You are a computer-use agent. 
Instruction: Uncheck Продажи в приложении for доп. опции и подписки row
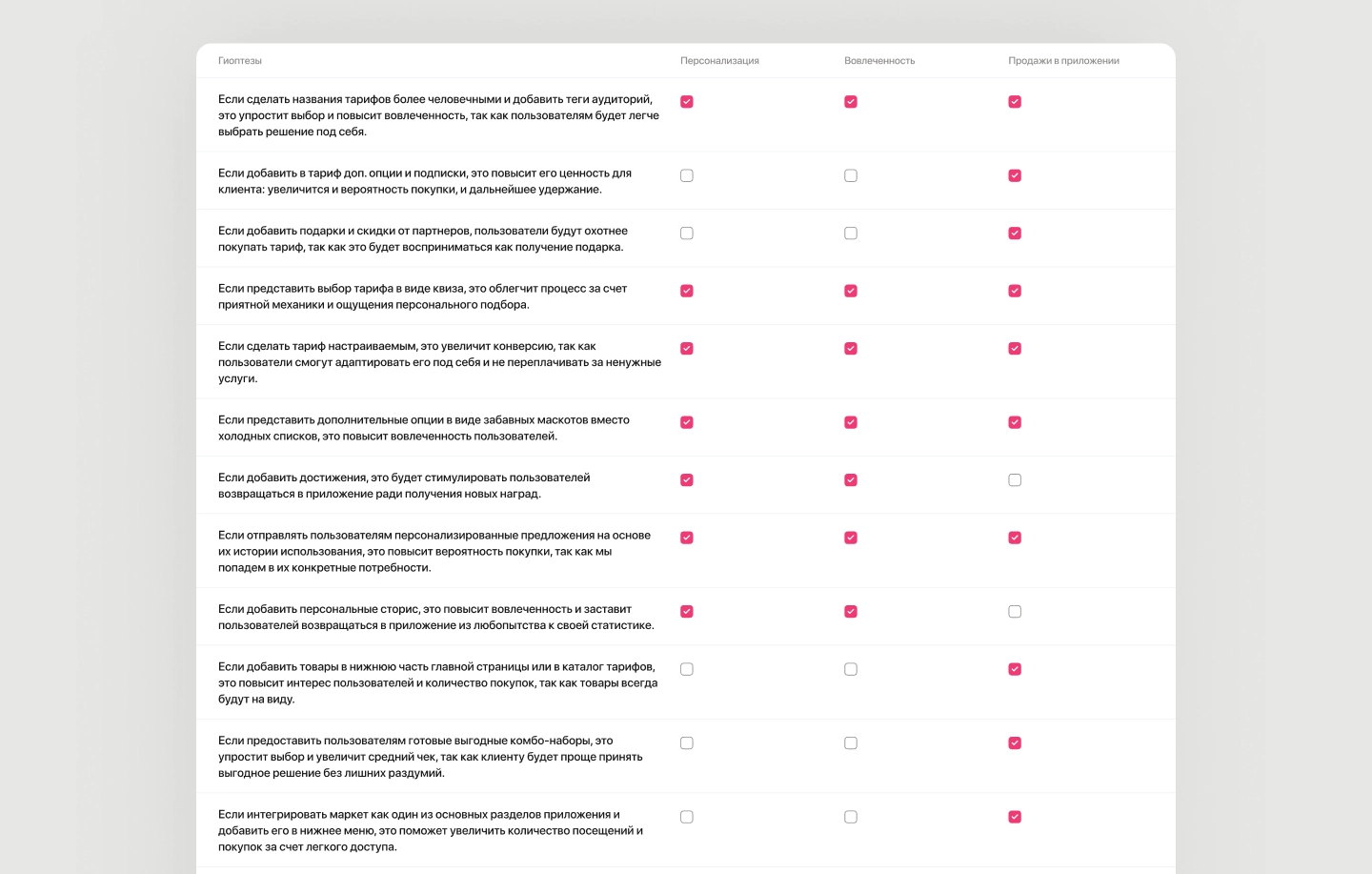click(1015, 175)
